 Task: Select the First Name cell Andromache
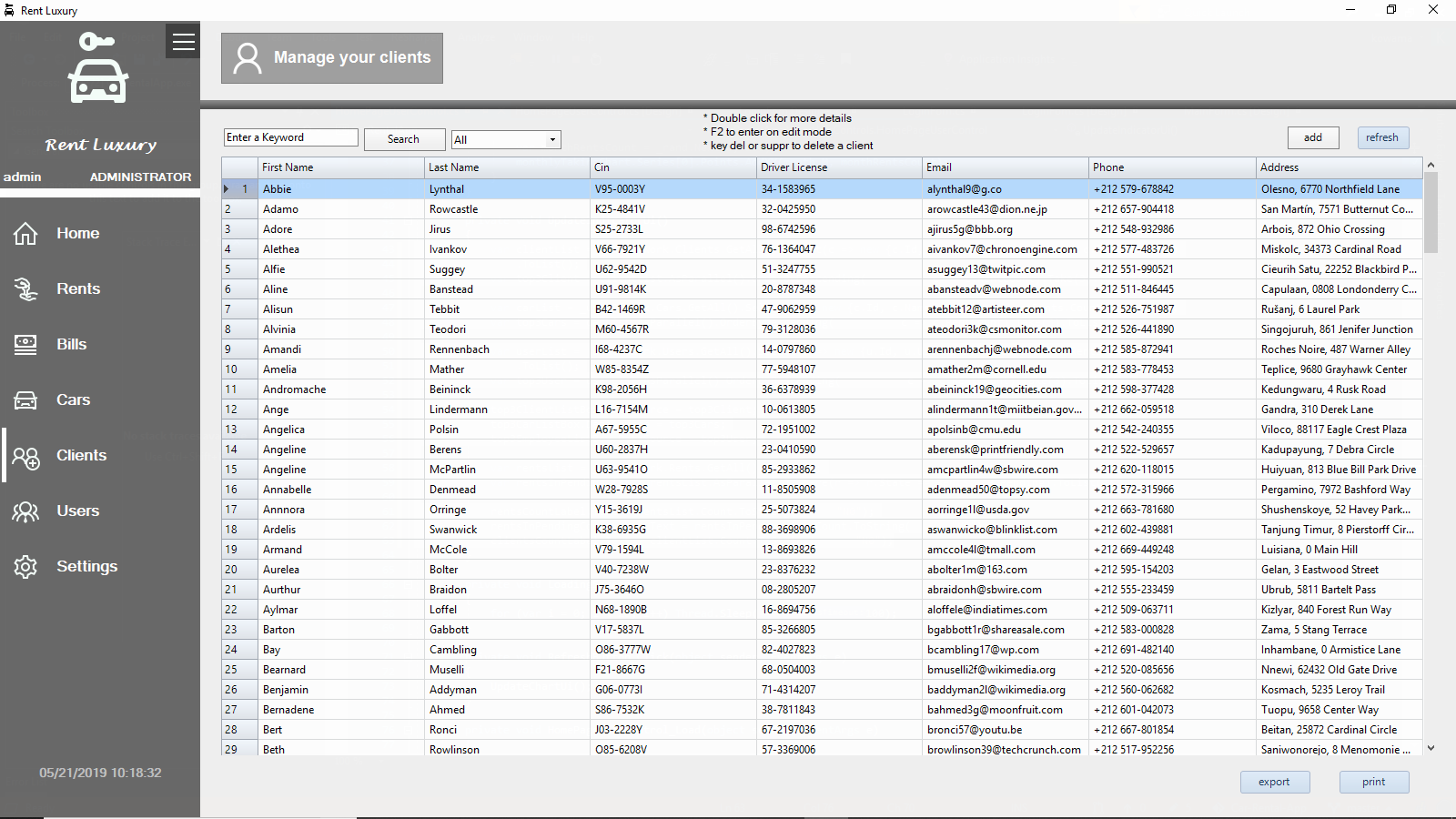340,389
